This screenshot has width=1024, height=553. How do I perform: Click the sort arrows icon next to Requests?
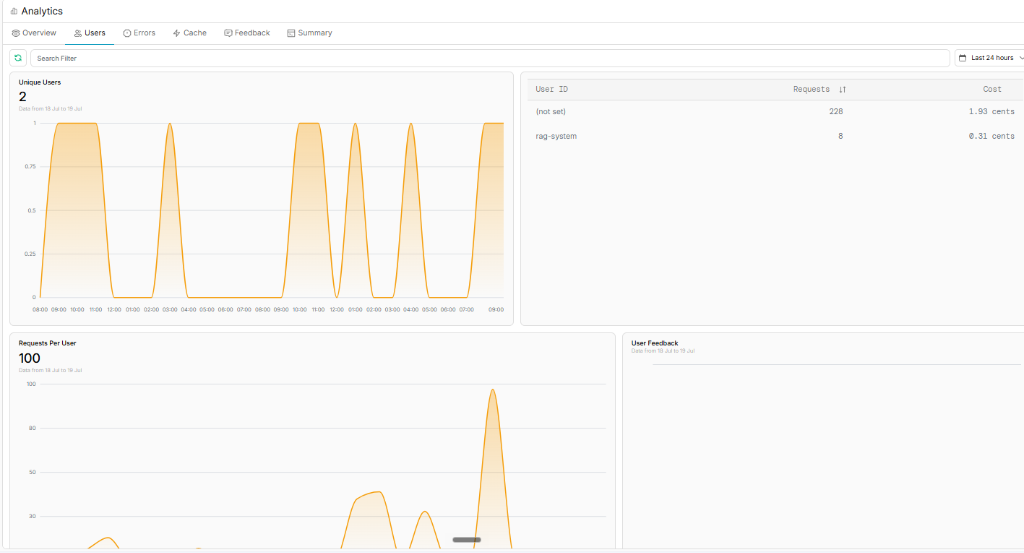(x=842, y=89)
